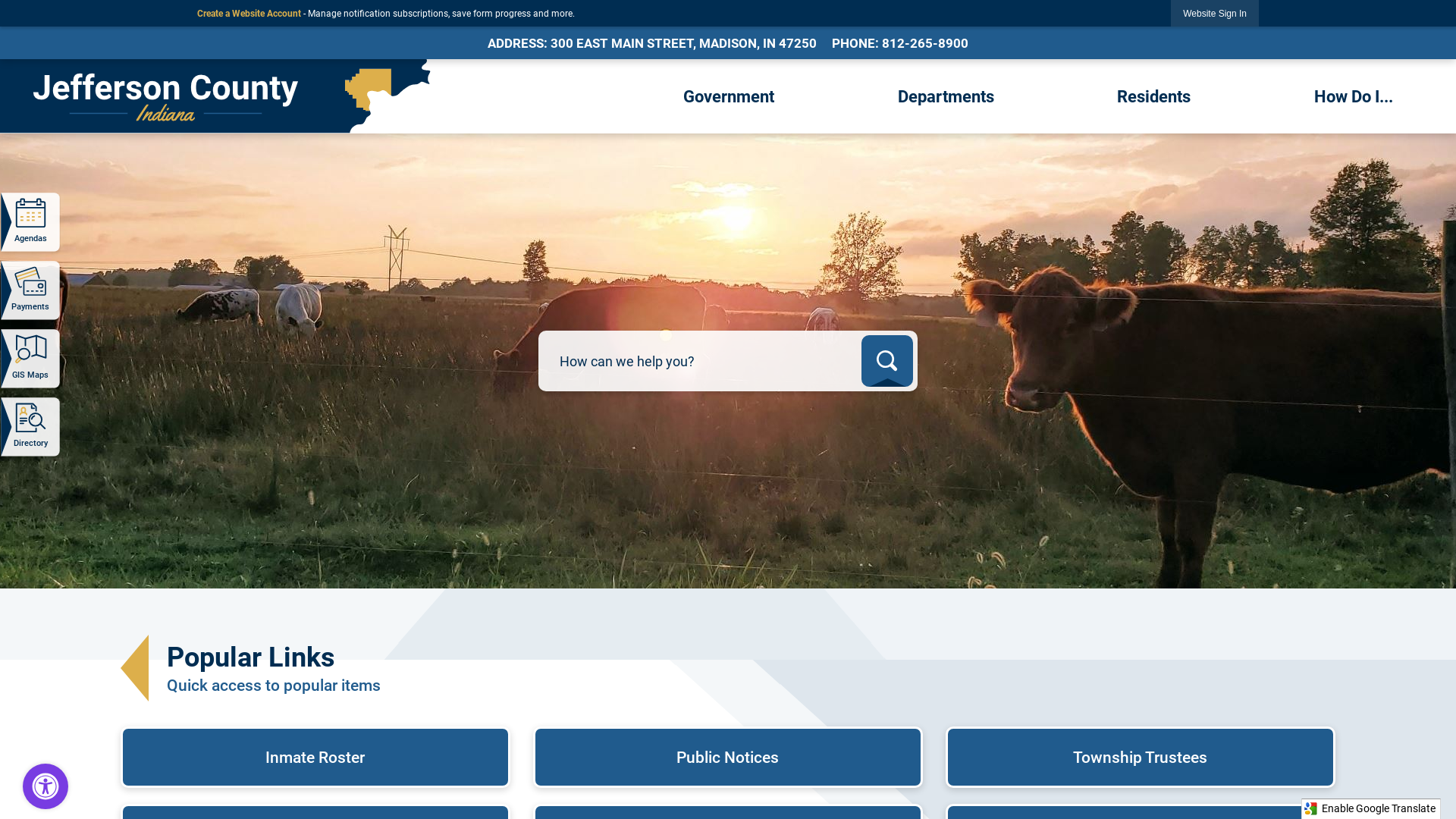Open the Departments menu

click(x=946, y=96)
